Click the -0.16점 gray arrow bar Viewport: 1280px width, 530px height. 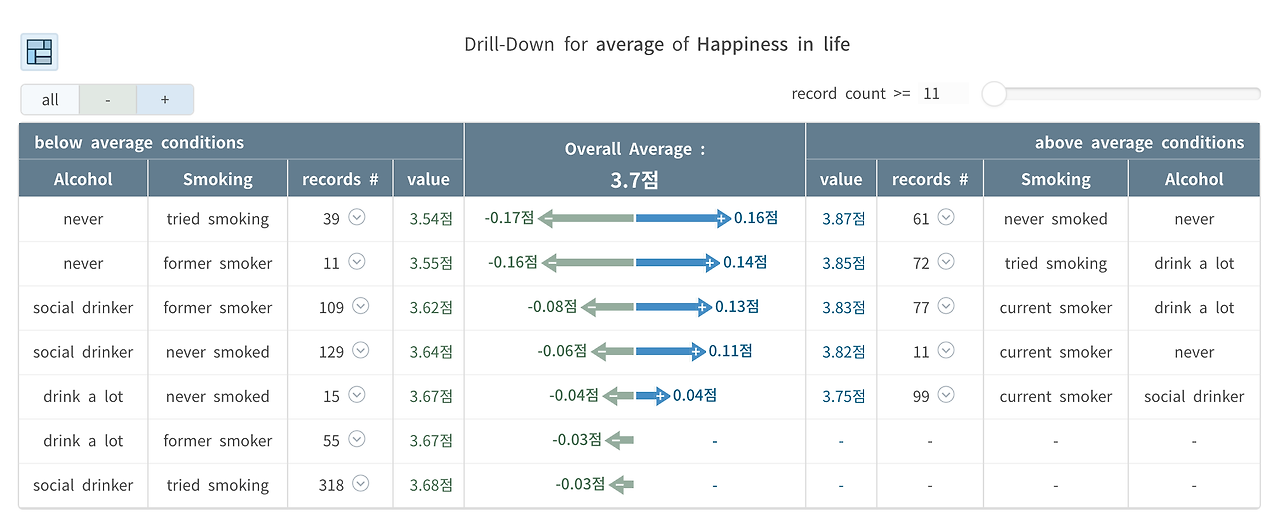(x=588, y=262)
